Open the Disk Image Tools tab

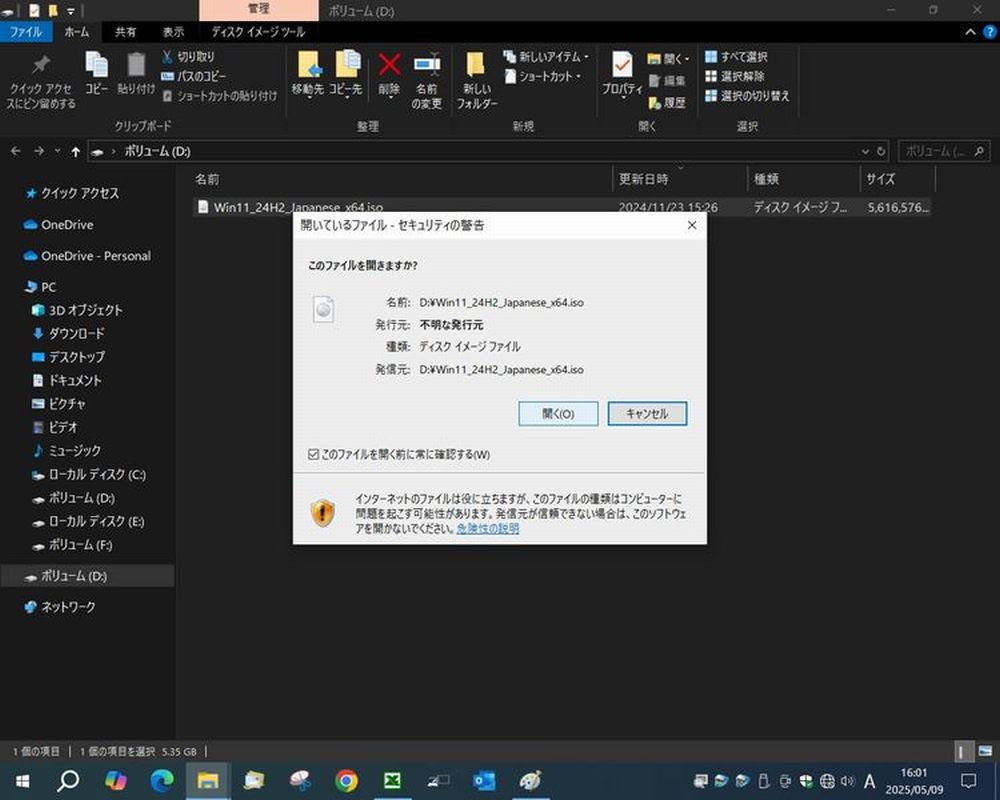point(258,32)
